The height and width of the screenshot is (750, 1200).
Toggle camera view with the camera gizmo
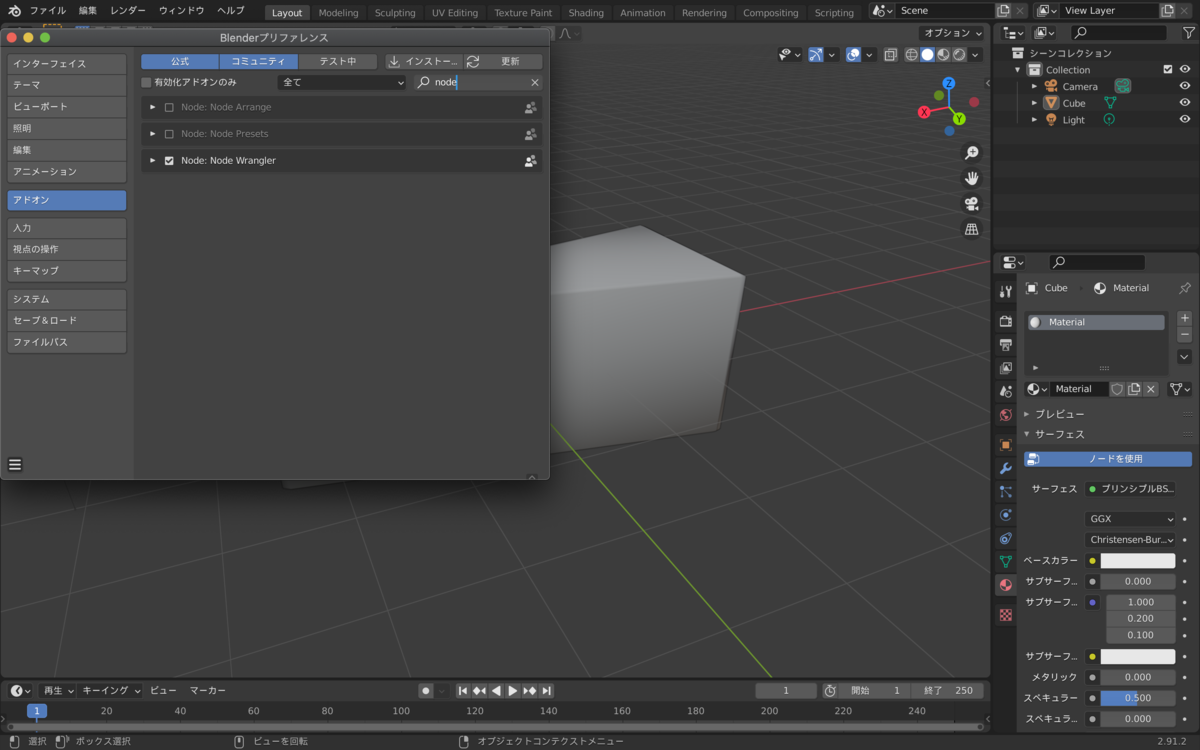(x=971, y=204)
